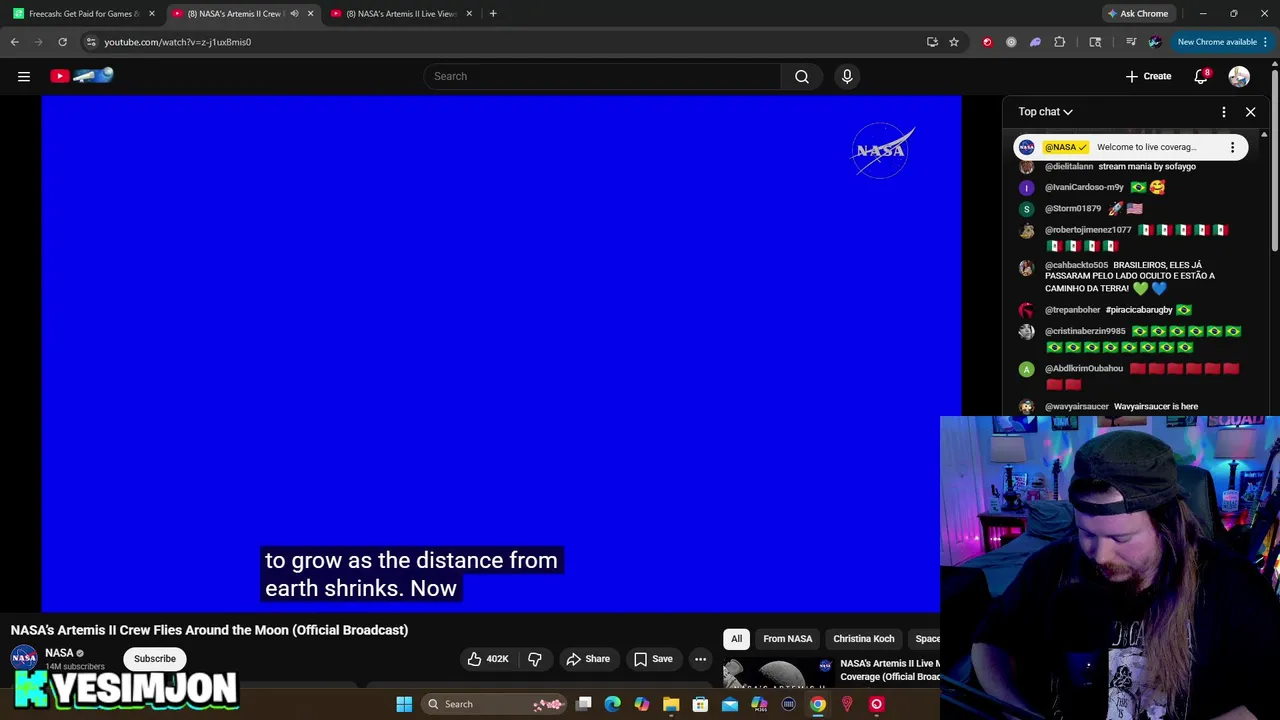Share the video

tap(588, 659)
